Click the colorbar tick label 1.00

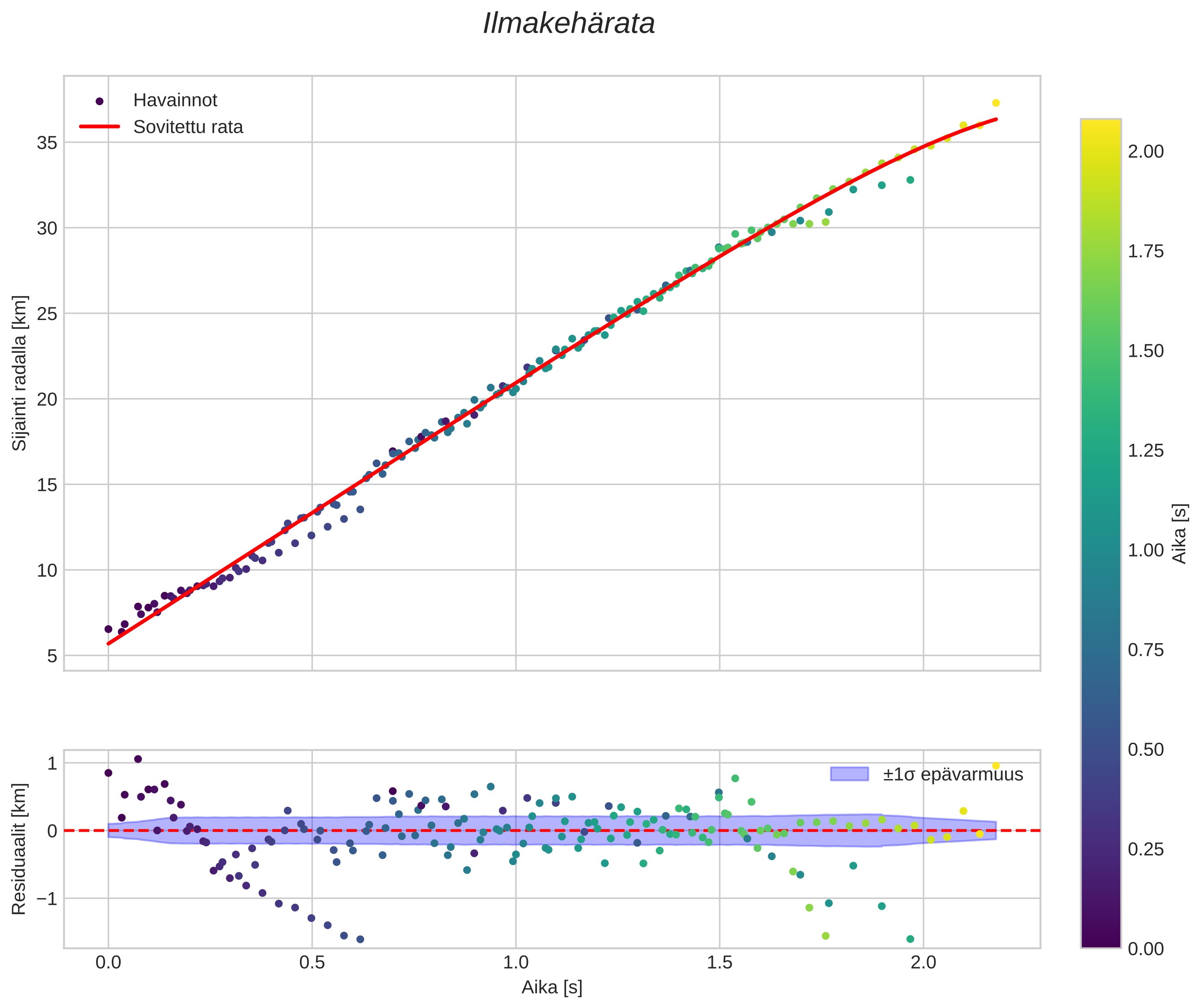pos(1146,550)
